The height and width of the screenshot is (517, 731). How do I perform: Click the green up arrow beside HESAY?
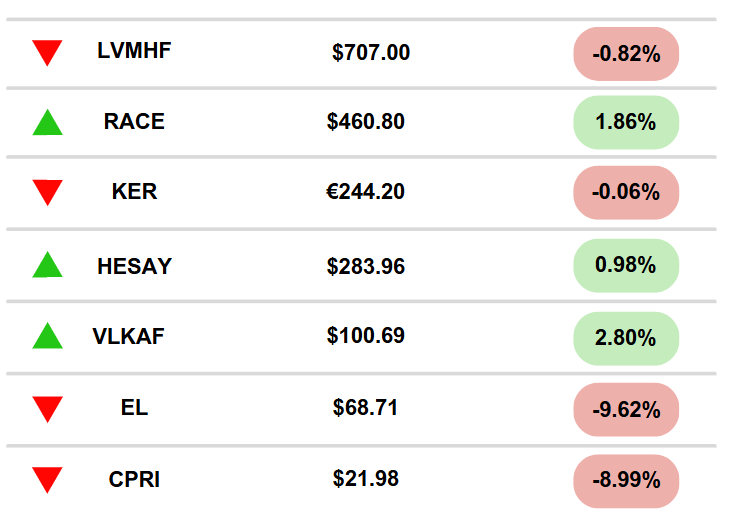47,264
